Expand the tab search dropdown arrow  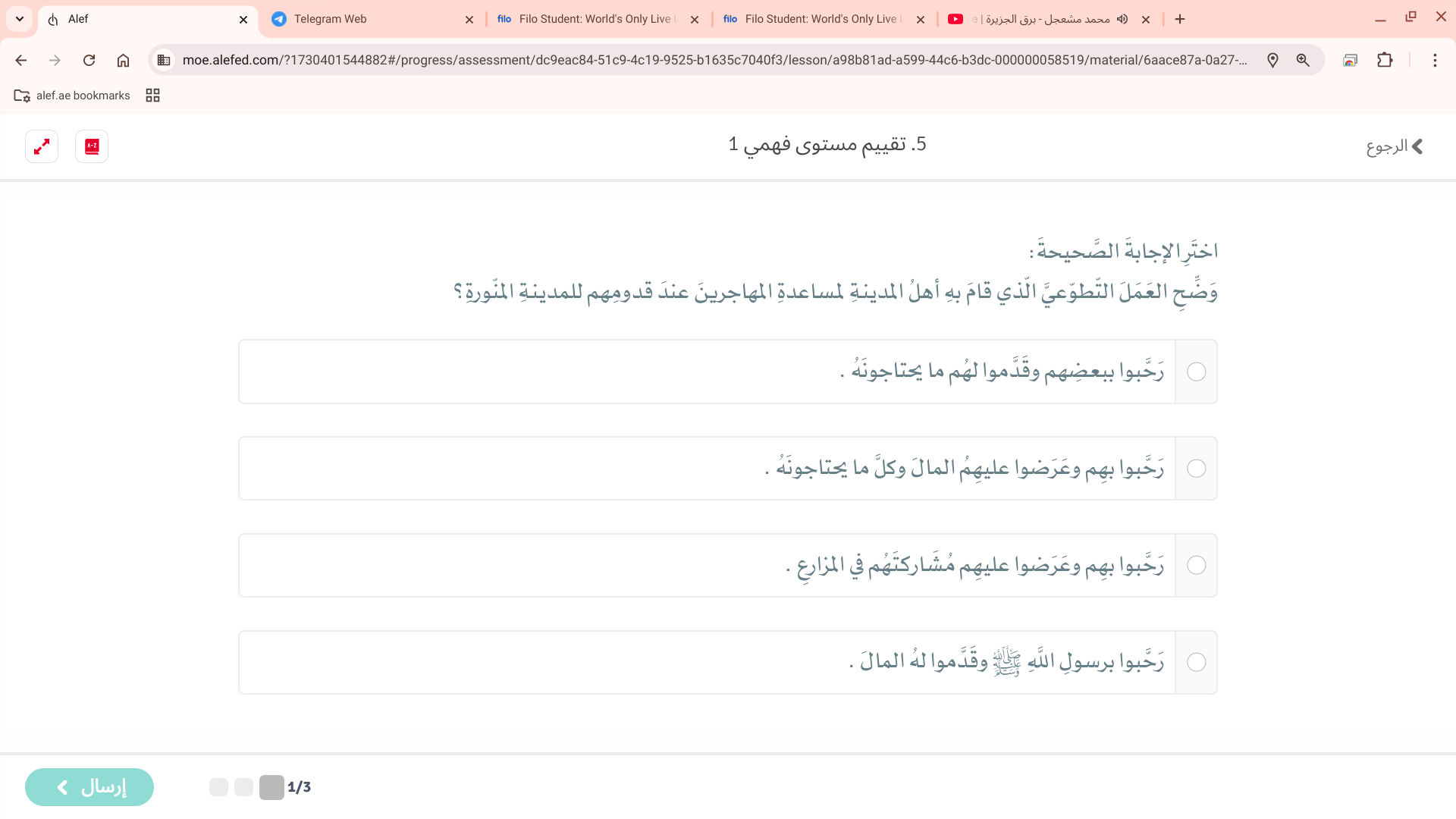pyautogui.click(x=20, y=19)
